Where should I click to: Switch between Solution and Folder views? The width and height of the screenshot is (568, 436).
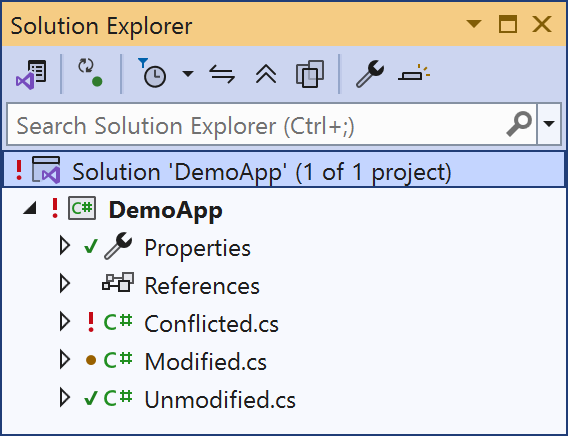click(x=31, y=75)
